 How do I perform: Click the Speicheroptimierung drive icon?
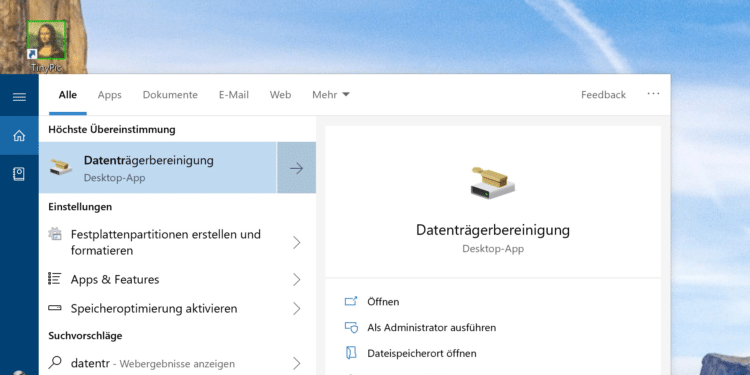coord(55,308)
